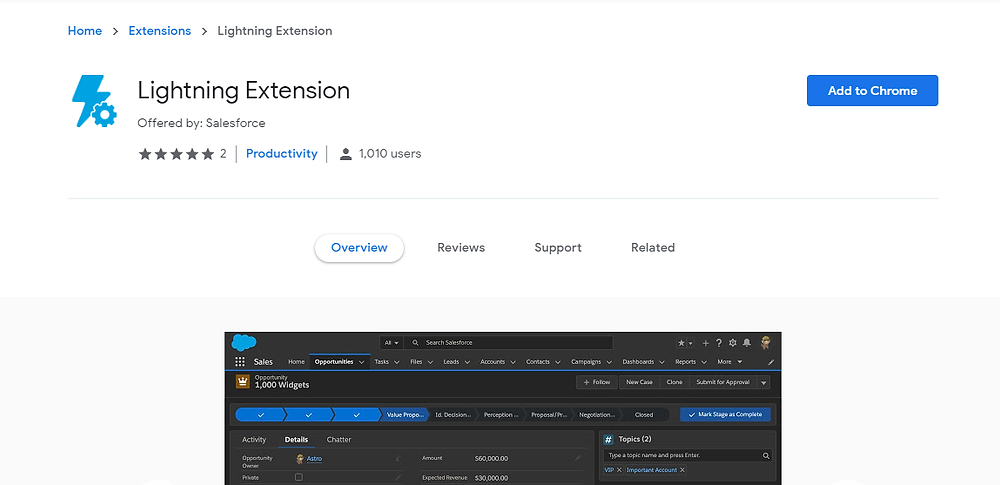Toggle the Private checkbox
The width and height of the screenshot is (1000, 485).
tap(298, 477)
